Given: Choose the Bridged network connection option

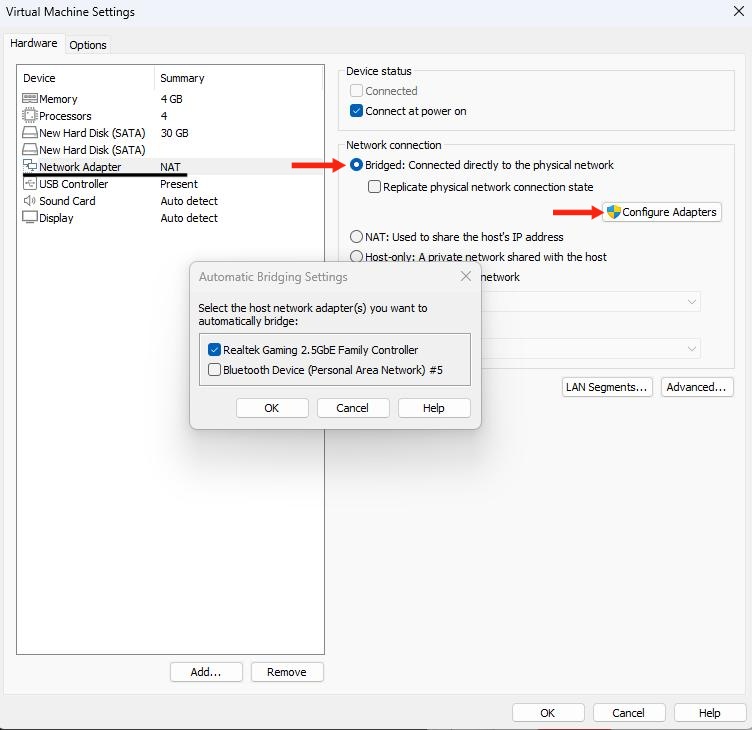Looking at the screenshot, I should point(357,165).
